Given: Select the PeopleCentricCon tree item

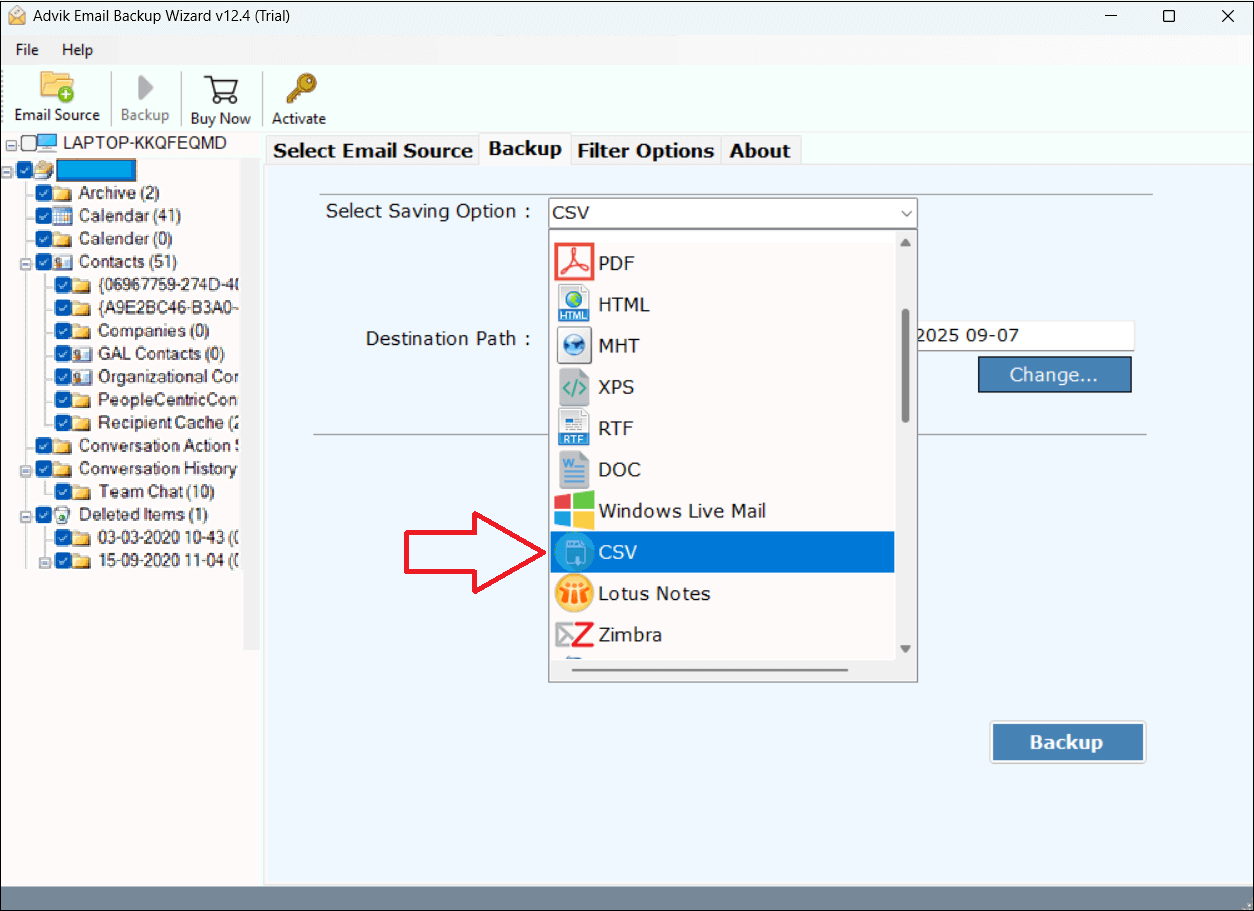Looking at the screenshot, I should tap(168, 400).
